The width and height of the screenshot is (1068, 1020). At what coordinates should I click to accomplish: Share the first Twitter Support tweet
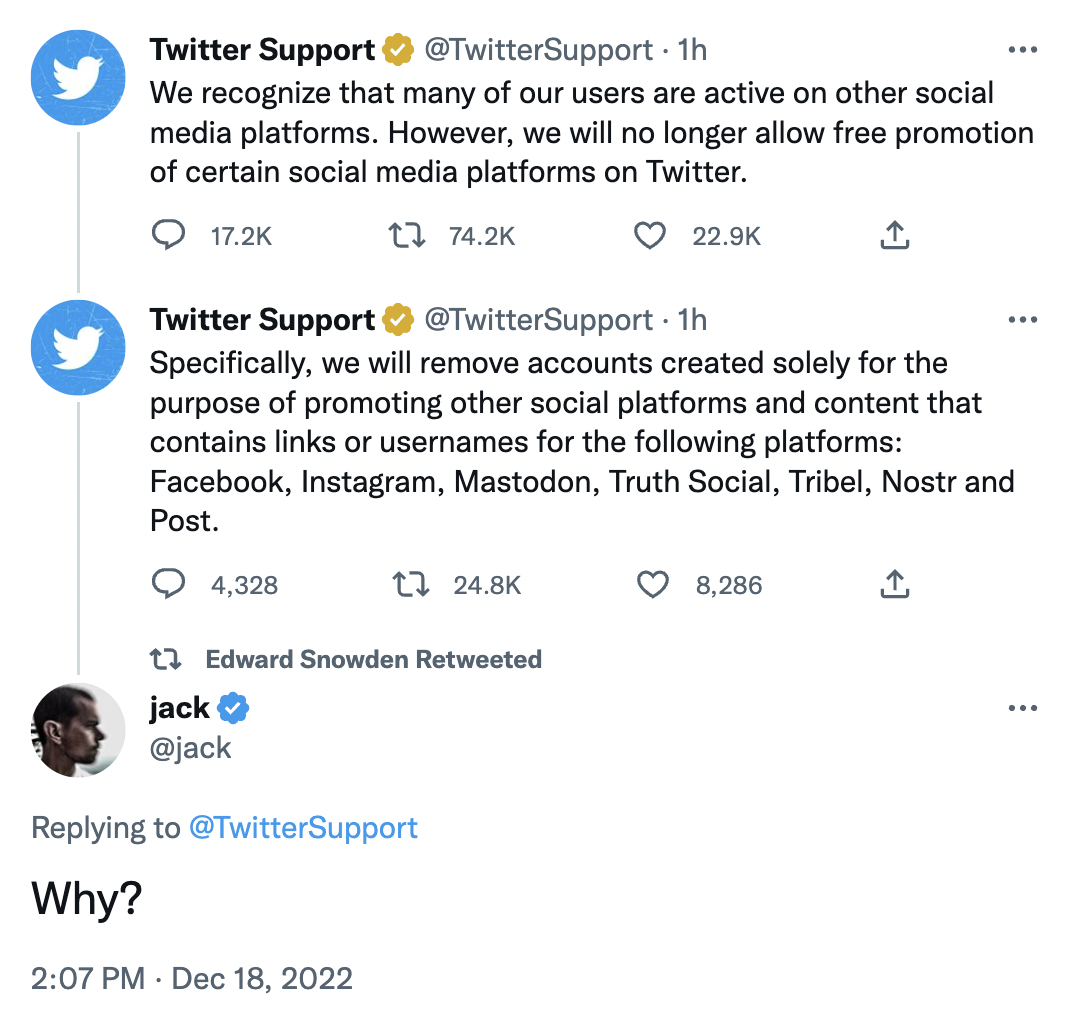(894, 236)
